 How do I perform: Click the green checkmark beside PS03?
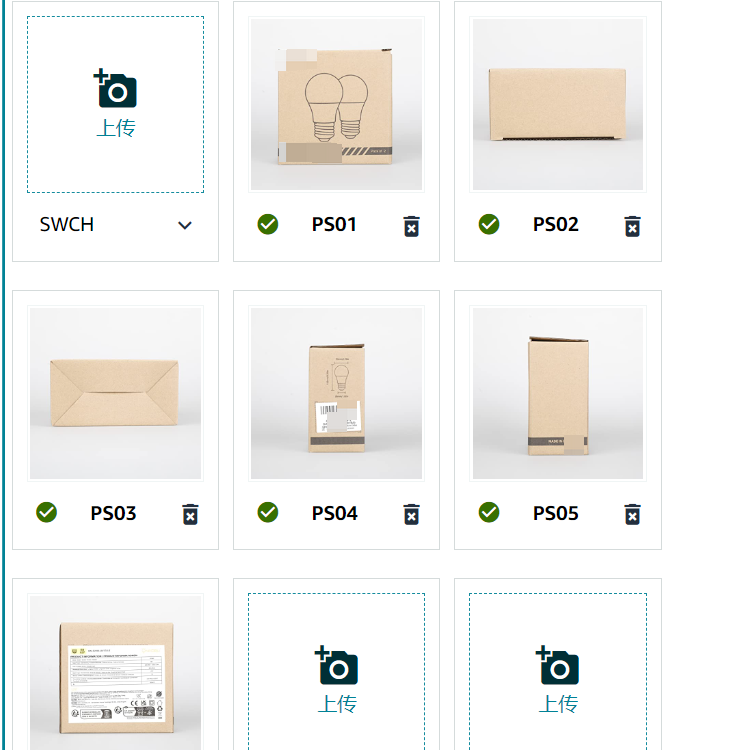(46, 512)
